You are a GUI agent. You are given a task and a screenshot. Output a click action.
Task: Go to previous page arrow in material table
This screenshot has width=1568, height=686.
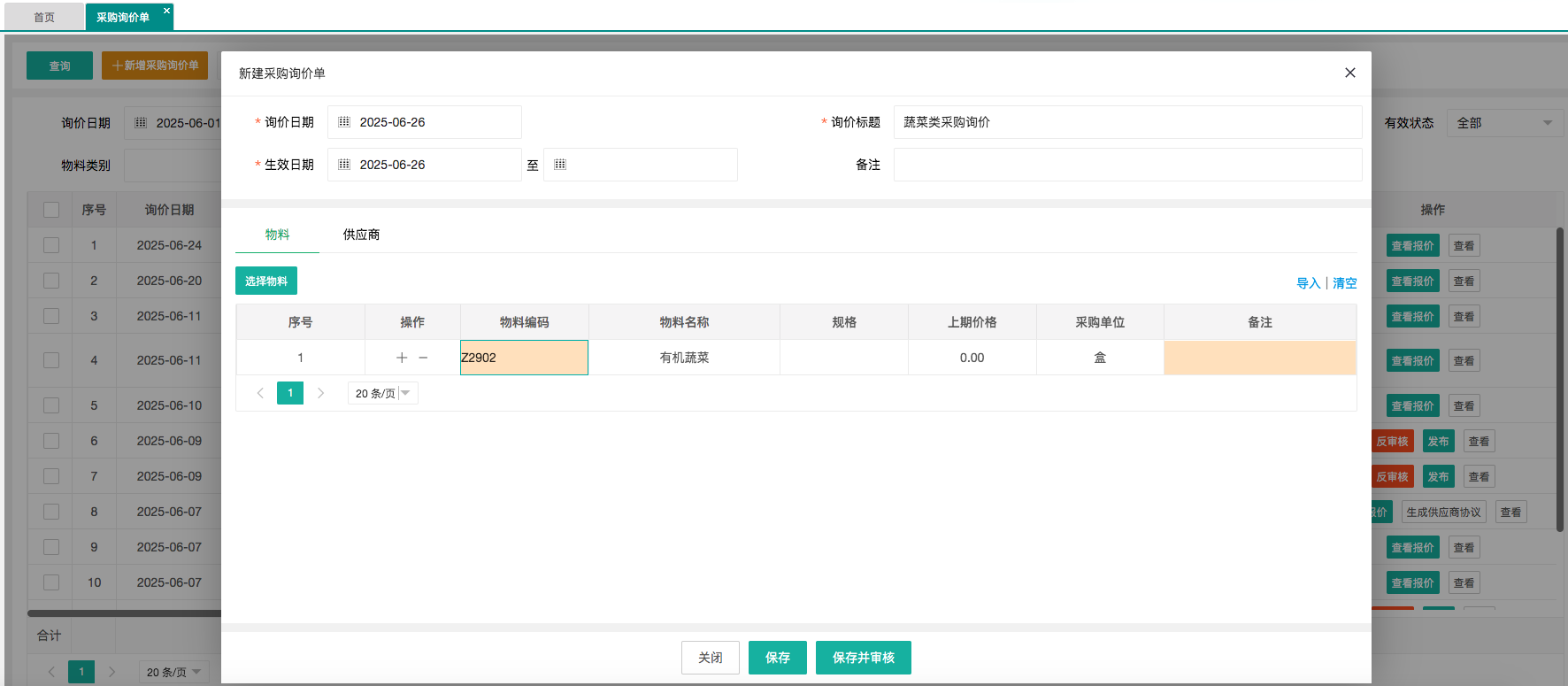tap(260, 393)
